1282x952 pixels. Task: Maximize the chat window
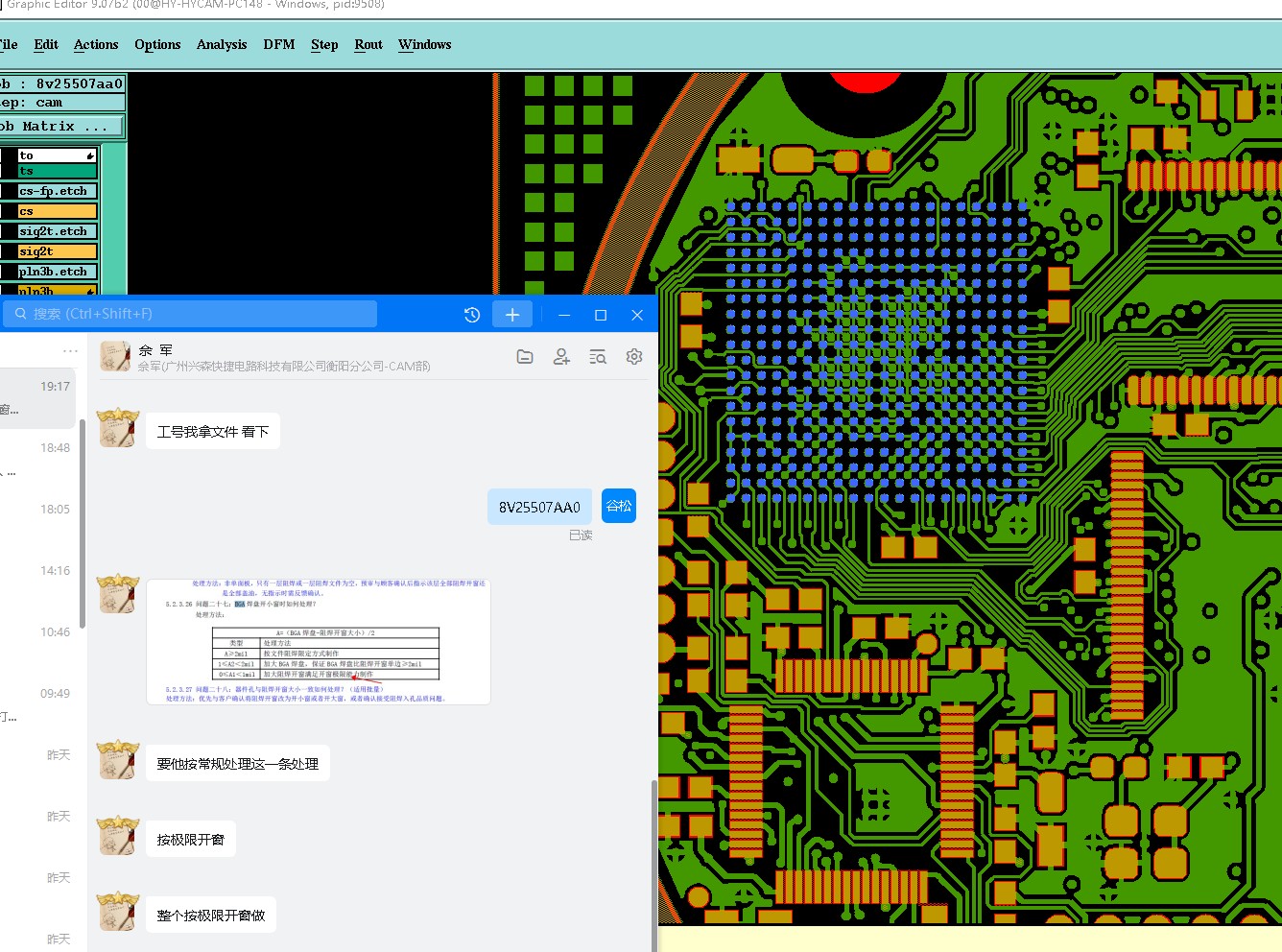601,315
